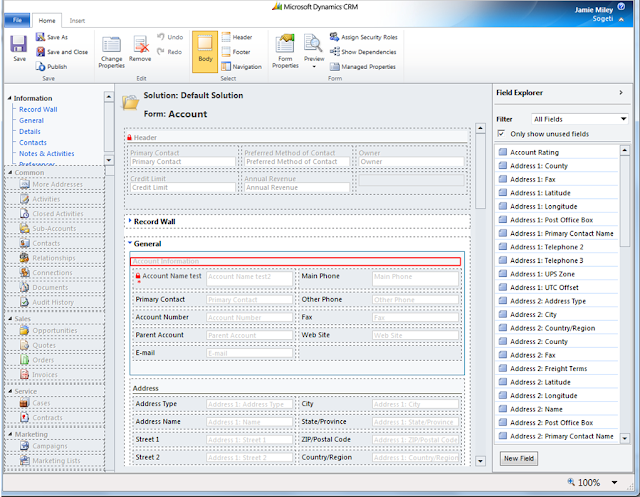Click the Save icon in the ribbon
The height and width of the screenshot is (497, 640).
click(19, 48)
